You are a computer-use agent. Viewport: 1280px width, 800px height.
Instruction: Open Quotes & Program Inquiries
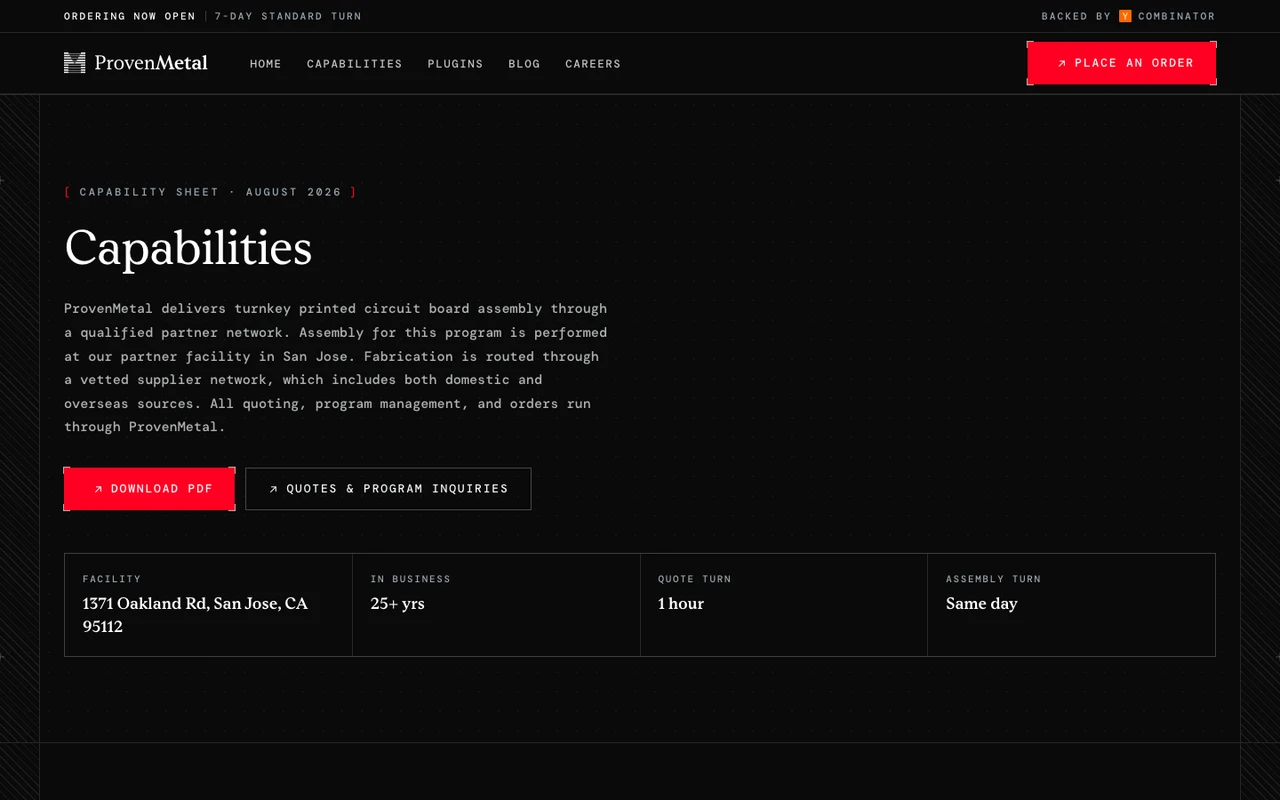coord(388,489)
